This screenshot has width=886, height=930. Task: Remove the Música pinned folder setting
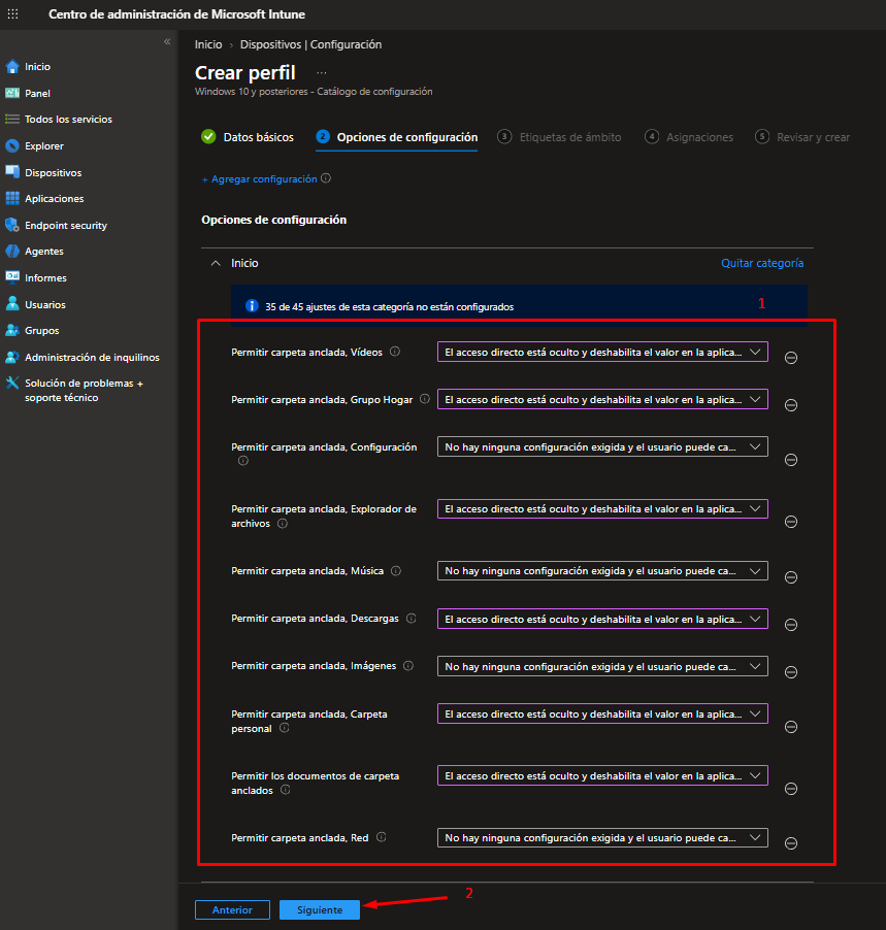point(791,577)
